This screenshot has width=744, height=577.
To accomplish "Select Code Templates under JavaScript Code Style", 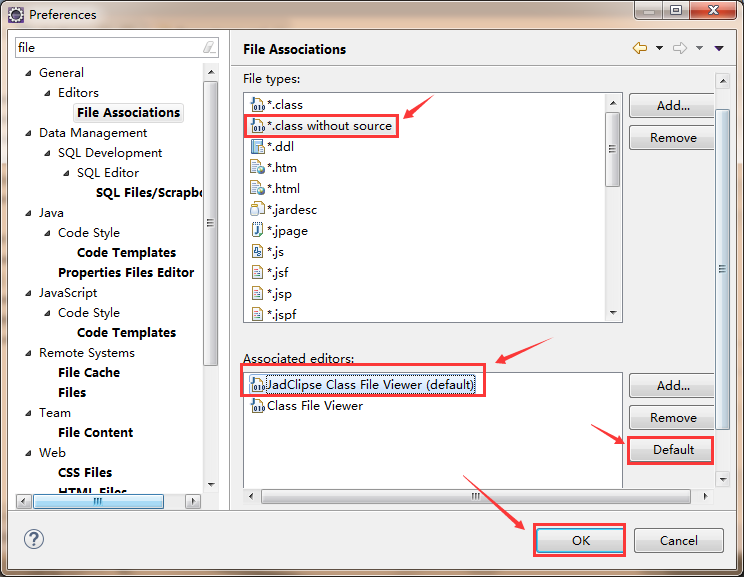I will click(x=127, y=333).
